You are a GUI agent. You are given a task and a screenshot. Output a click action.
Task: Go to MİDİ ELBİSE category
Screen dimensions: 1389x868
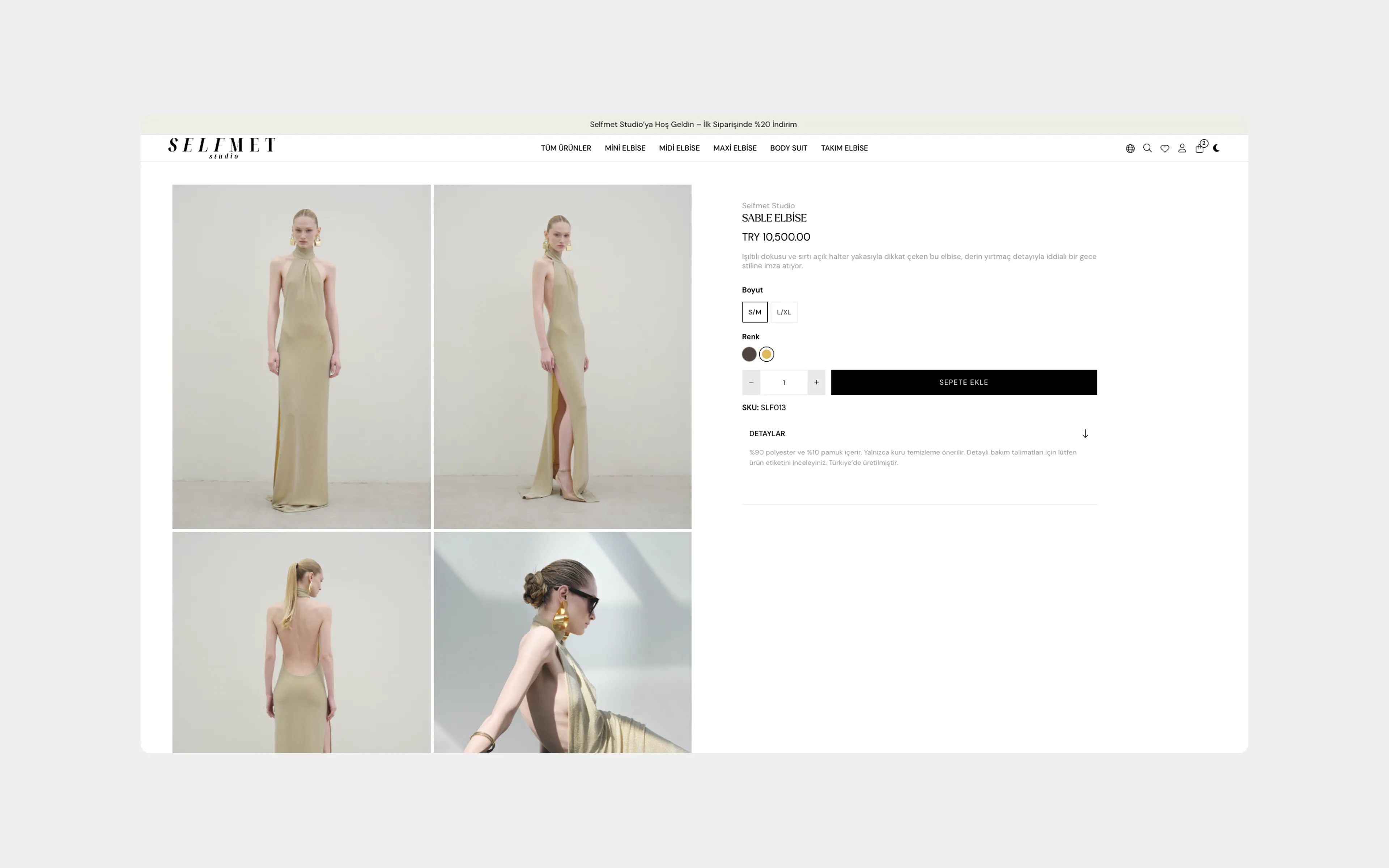[x=679, y=148]
